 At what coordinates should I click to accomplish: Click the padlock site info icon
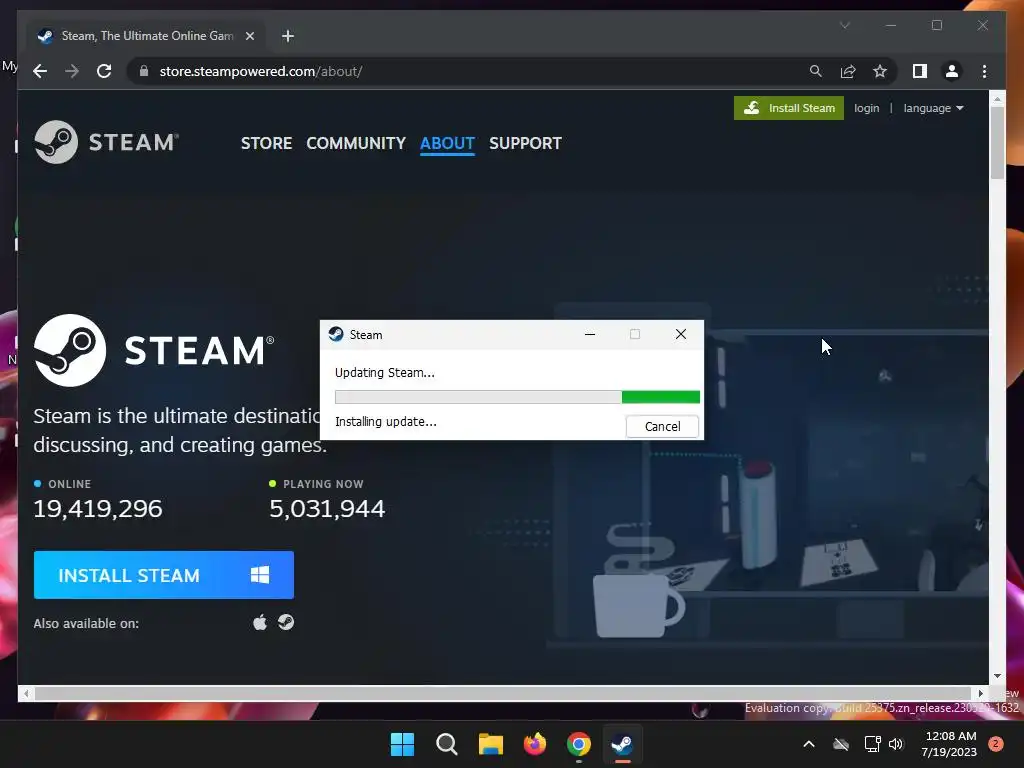coord(144,71)
